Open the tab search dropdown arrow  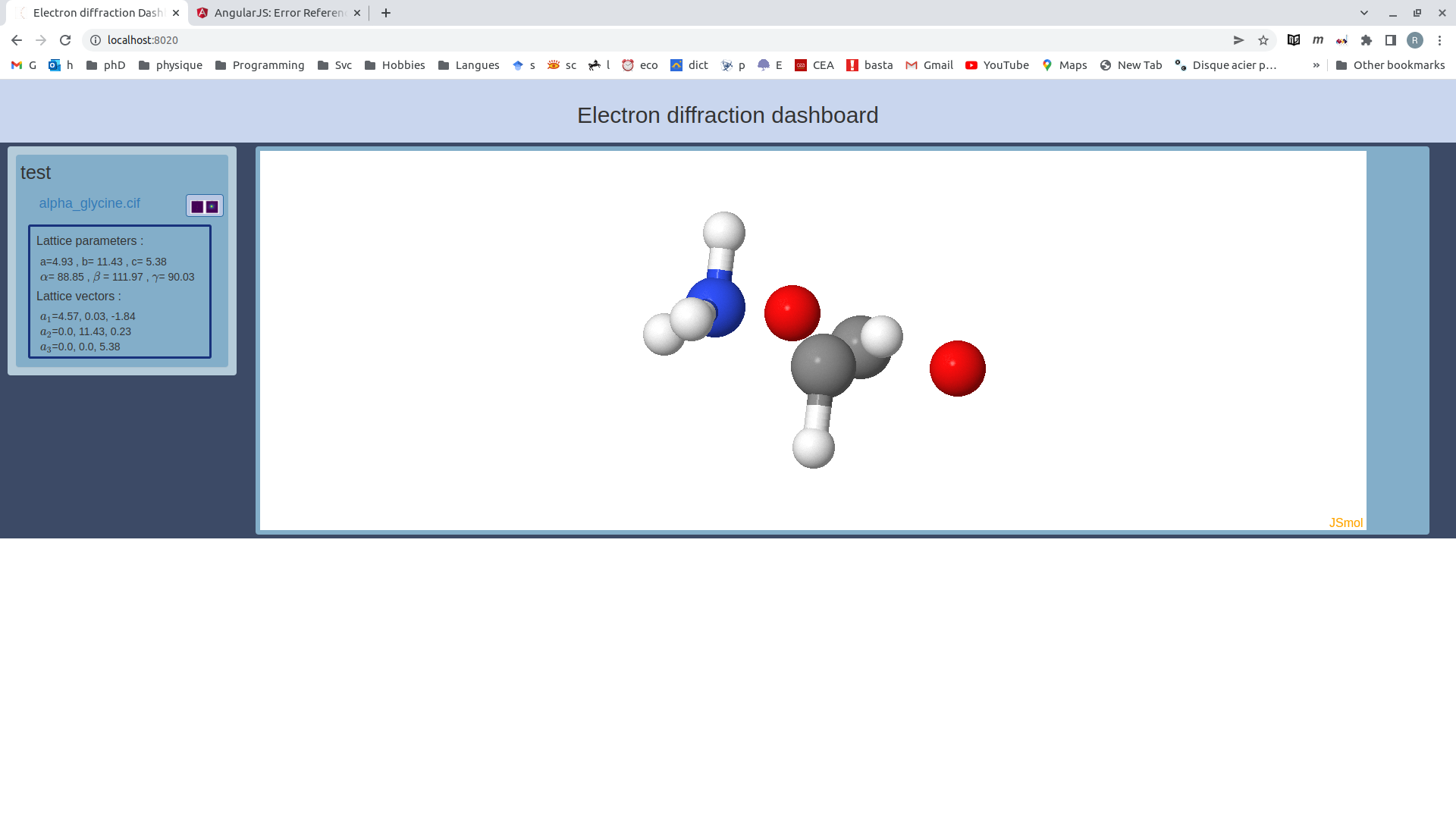(1364, 13)
